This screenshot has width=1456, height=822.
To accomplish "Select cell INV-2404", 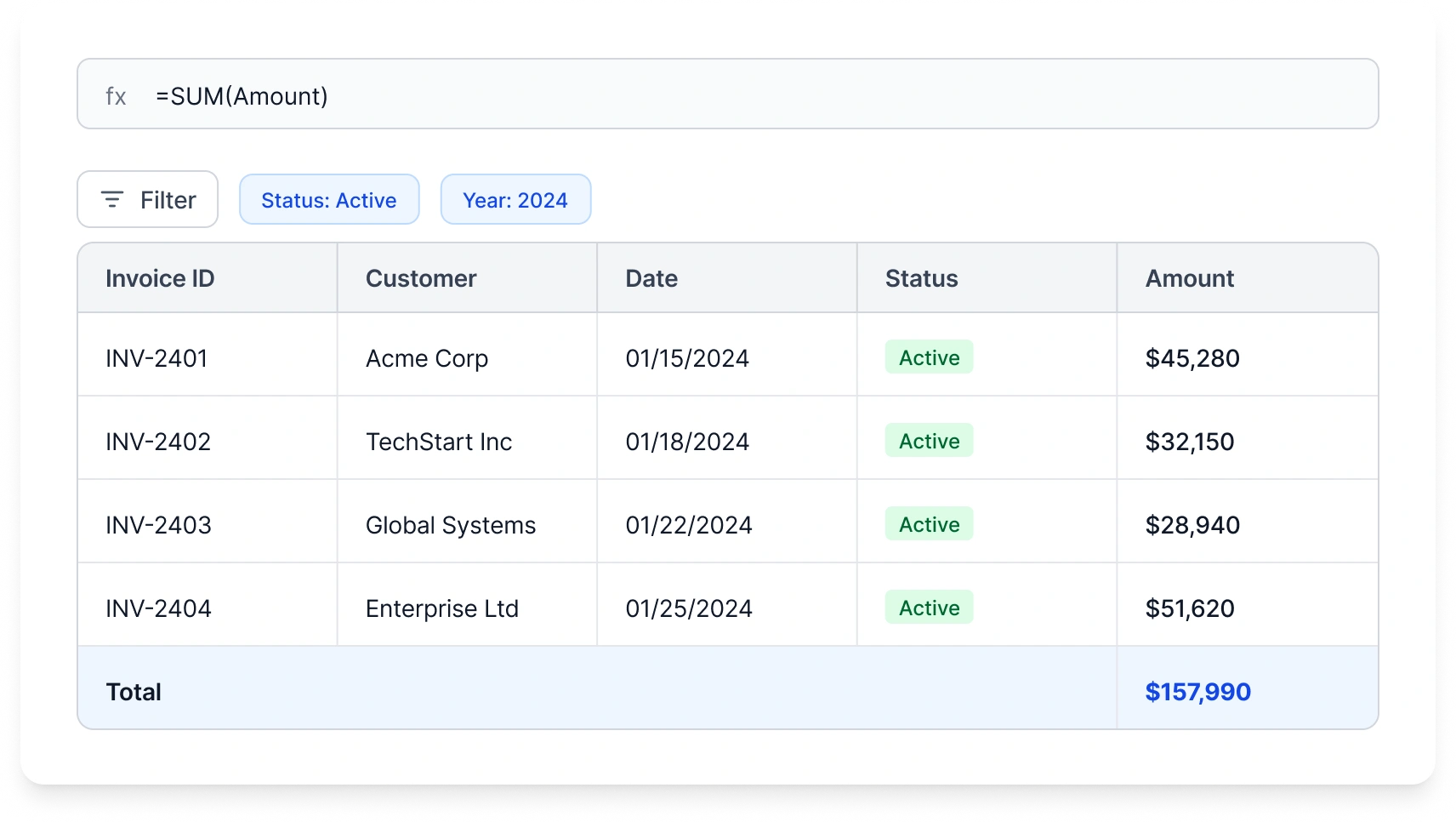I will coord(208,605).
